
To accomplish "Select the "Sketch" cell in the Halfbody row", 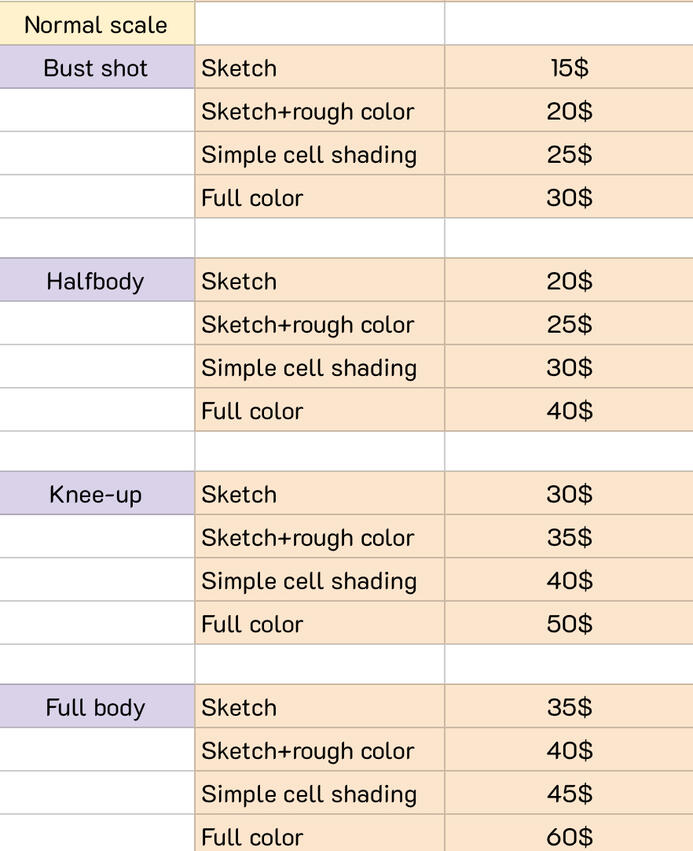I will [319, 281].
